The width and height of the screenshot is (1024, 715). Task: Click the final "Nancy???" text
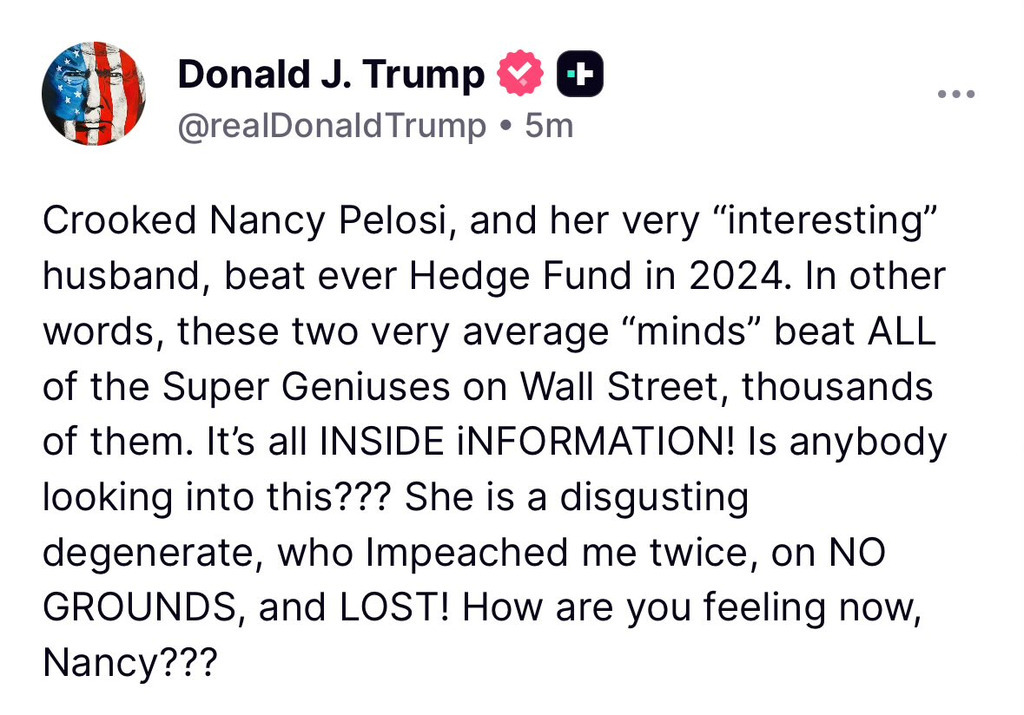click(129, 661)
